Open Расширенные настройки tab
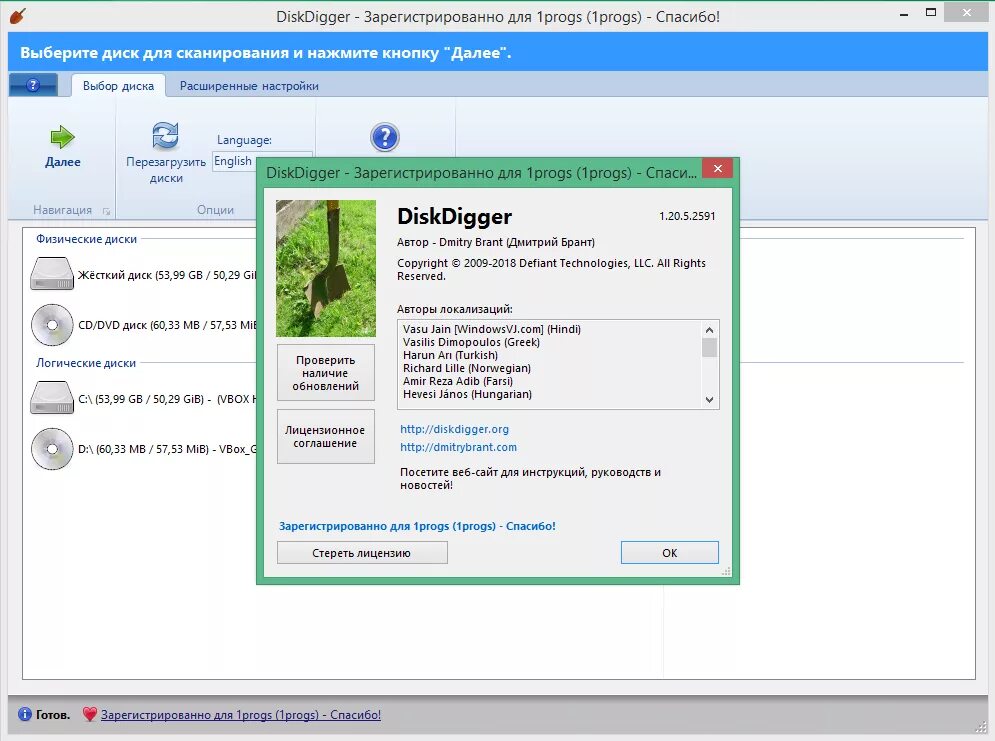 coord(249,86)
